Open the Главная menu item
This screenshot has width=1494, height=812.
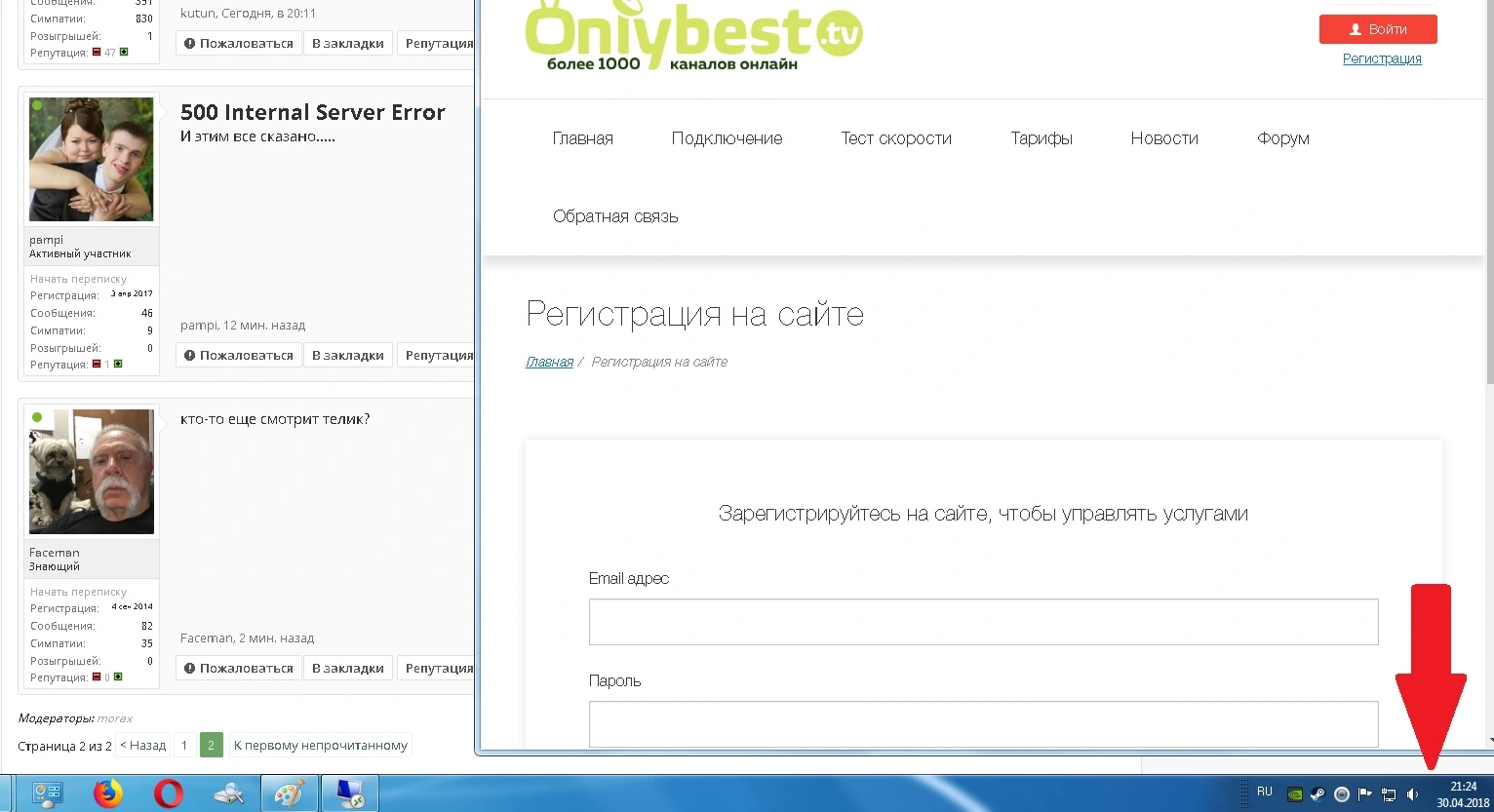[583, 138]
